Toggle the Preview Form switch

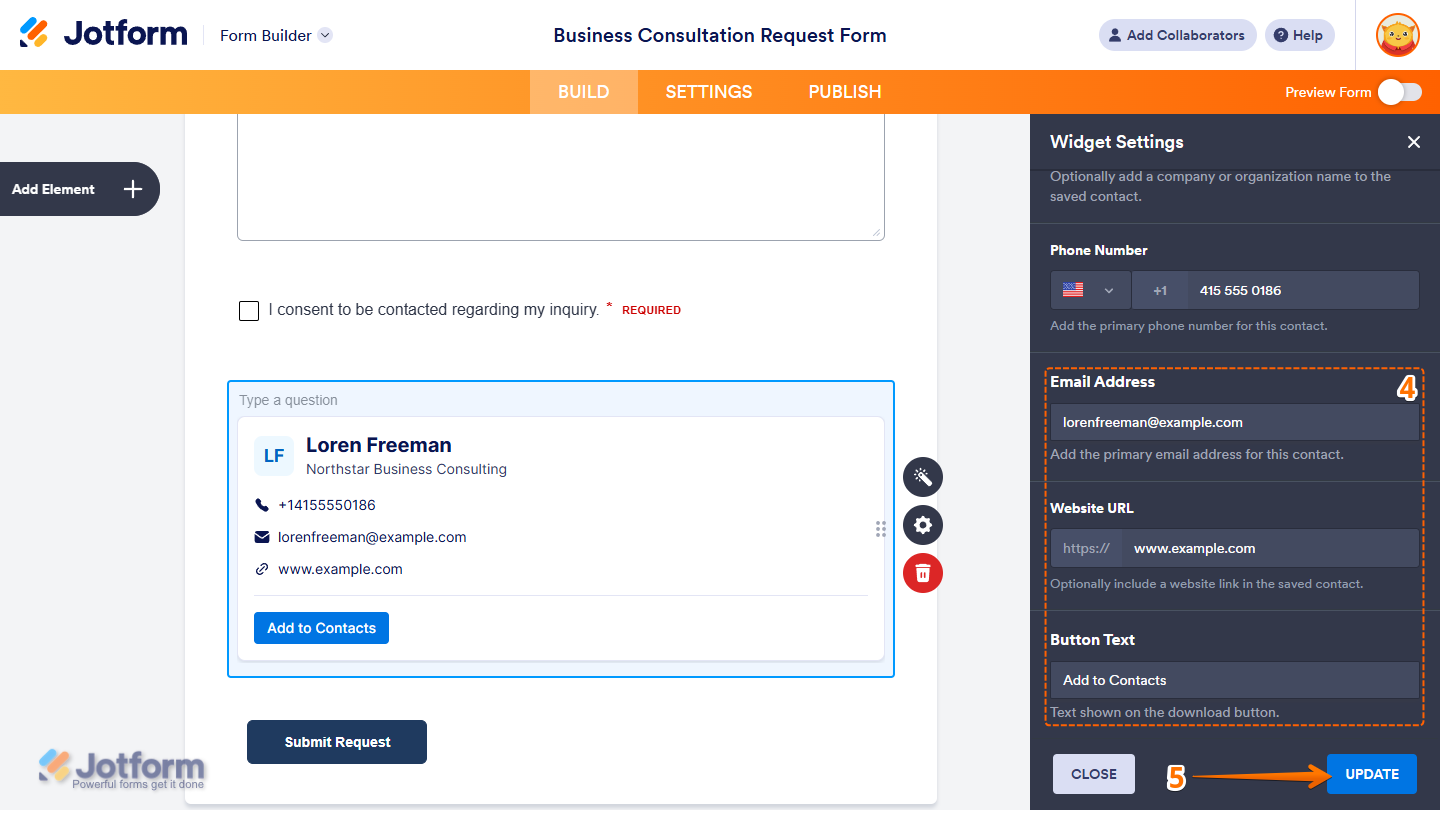[1400, 92]
